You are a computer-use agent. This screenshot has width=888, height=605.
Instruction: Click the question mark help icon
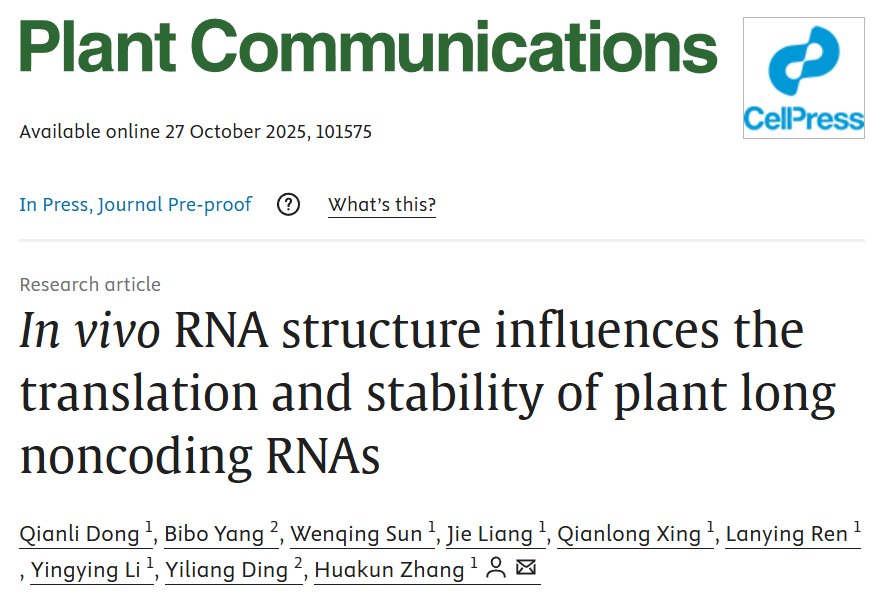click(x=289, y=205)
